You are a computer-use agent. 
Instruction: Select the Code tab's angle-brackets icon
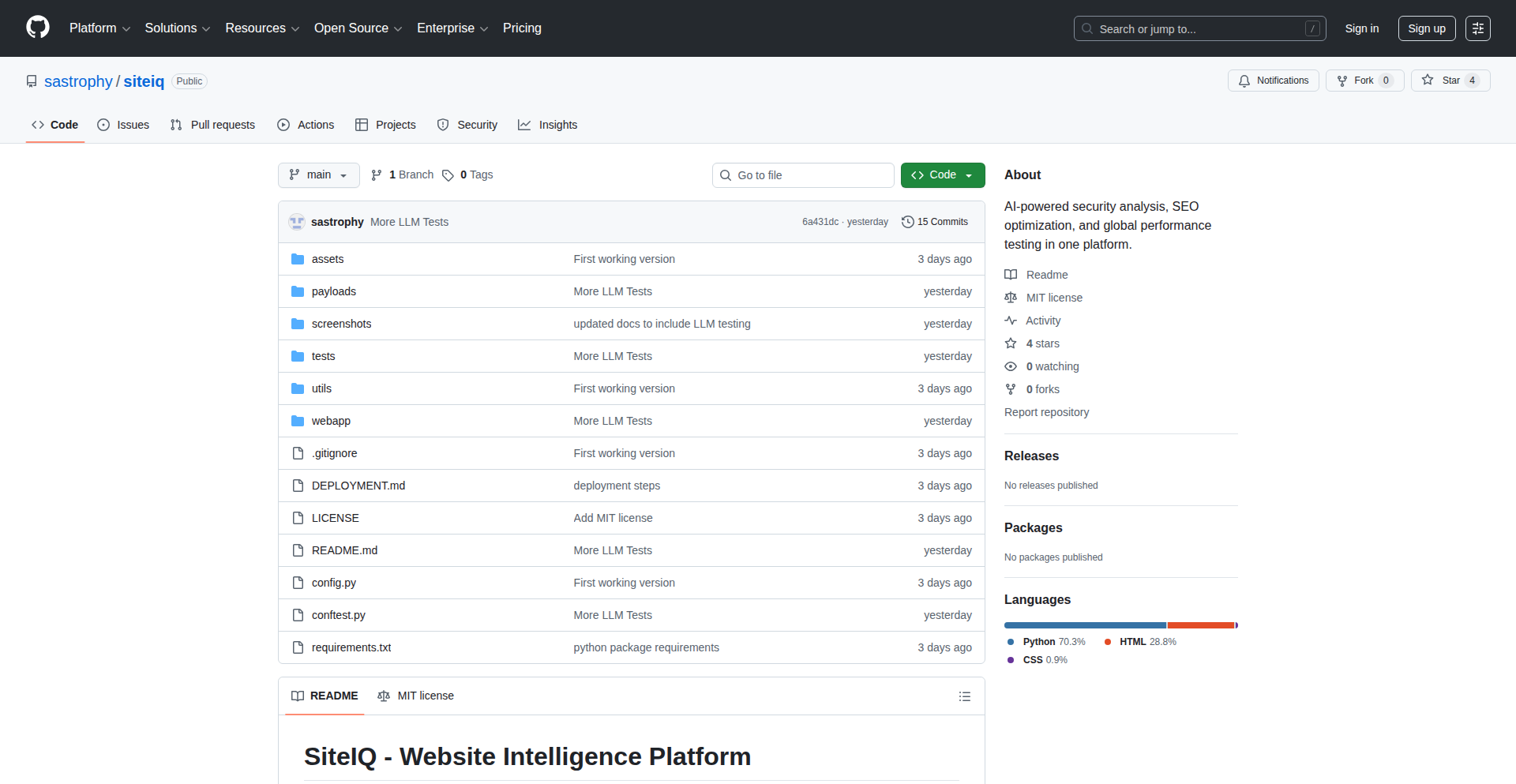pyautogui.click(x=38, y=124)
